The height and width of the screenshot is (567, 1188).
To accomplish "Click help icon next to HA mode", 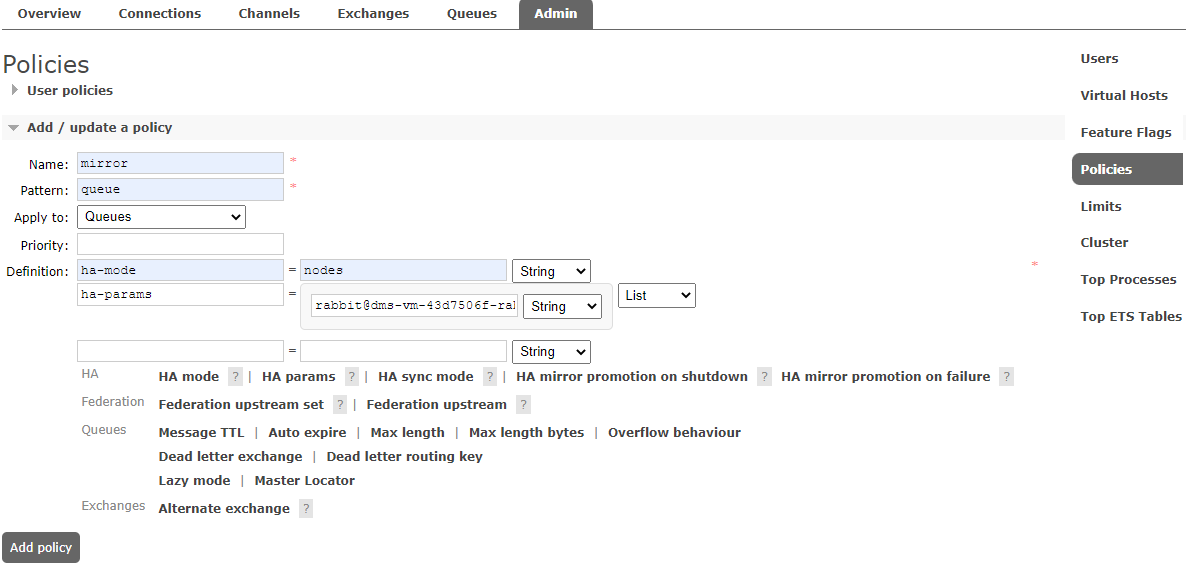I will 235,377.
